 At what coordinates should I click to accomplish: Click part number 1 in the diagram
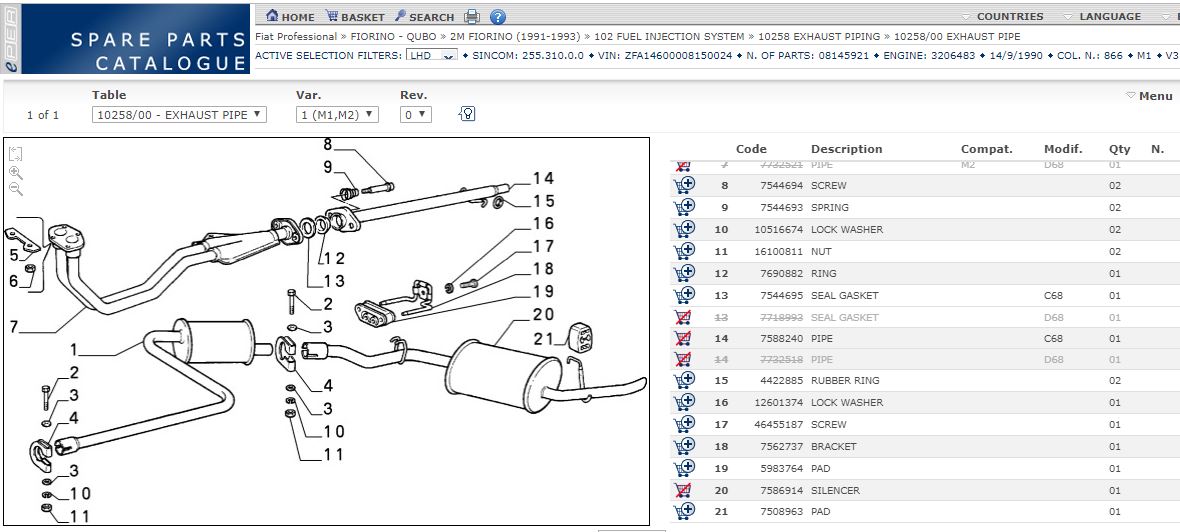[x=74, y=350]
